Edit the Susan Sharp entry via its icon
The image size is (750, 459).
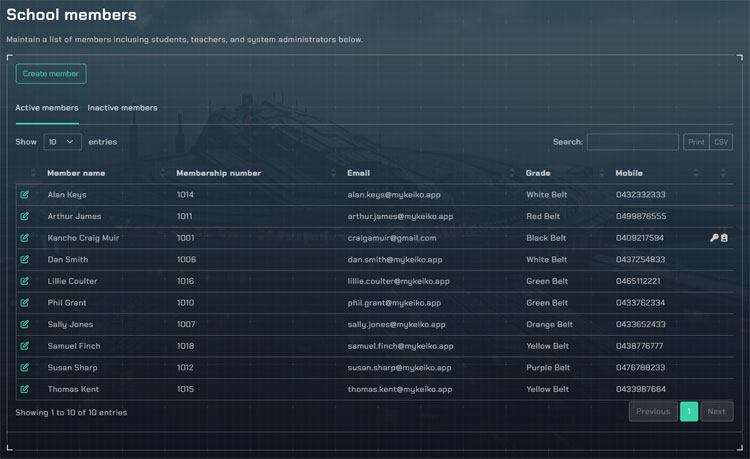(x=25, y=368)
